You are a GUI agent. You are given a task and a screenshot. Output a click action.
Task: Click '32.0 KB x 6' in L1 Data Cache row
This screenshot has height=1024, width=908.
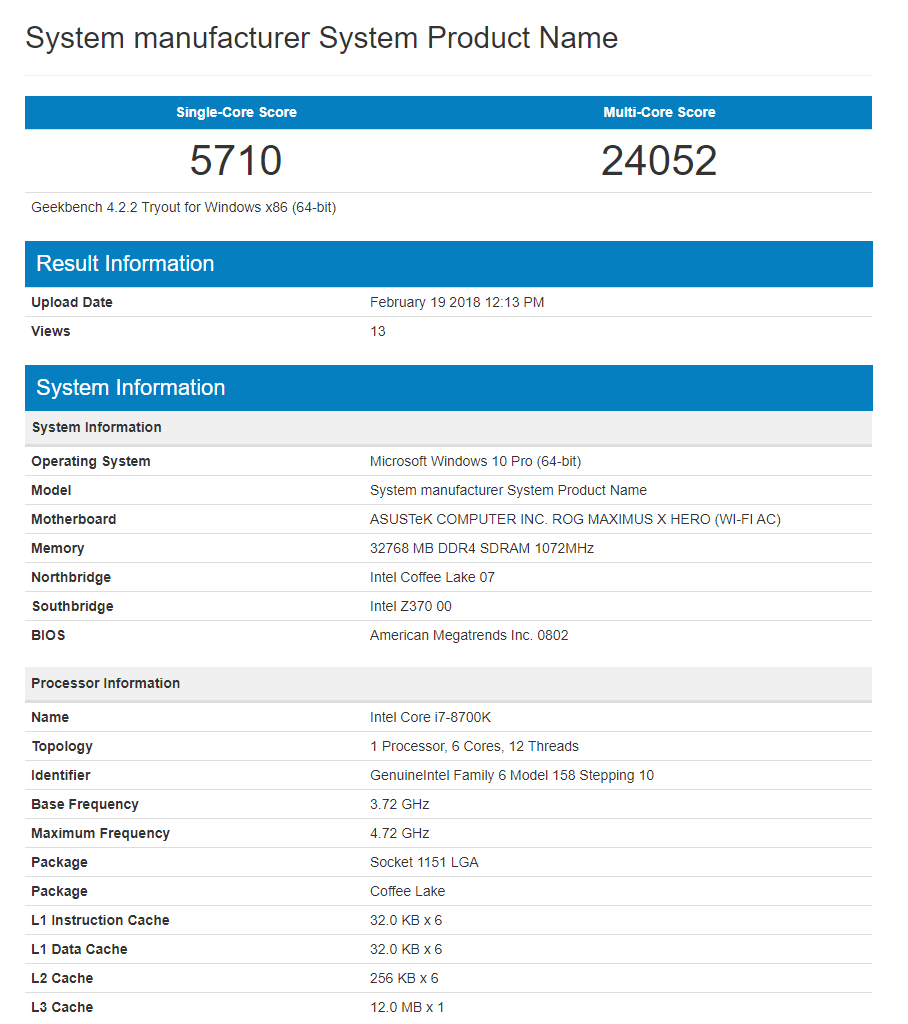pyautogui.click(x=406, y=950)
